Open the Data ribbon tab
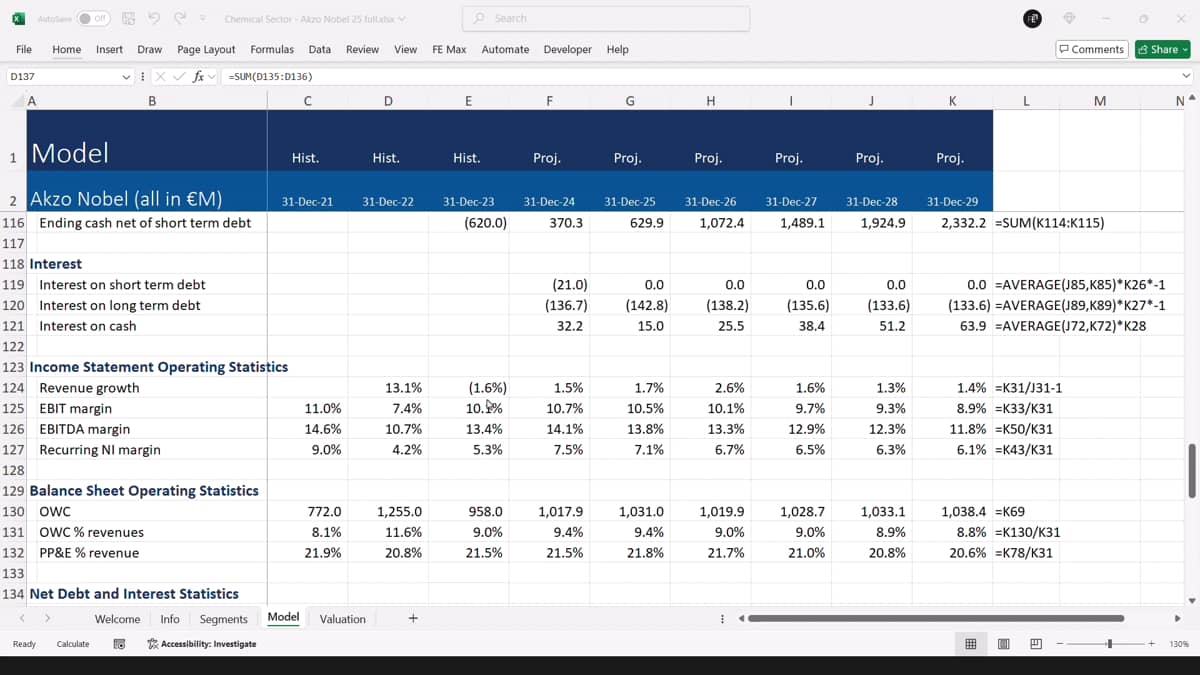The image size is (1200, 675). (x=320, y=49)
